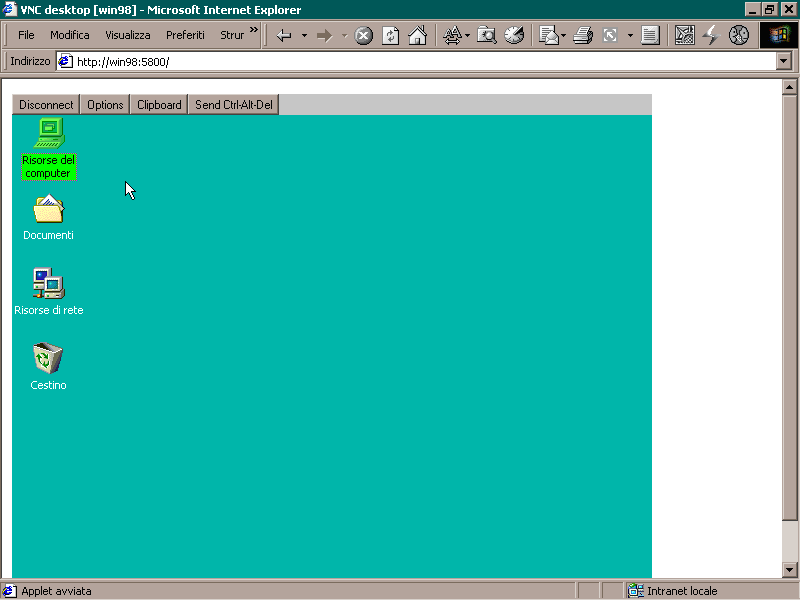Open the Back button history dropdown arrow
800x600 pixels.
pos(304,35)
